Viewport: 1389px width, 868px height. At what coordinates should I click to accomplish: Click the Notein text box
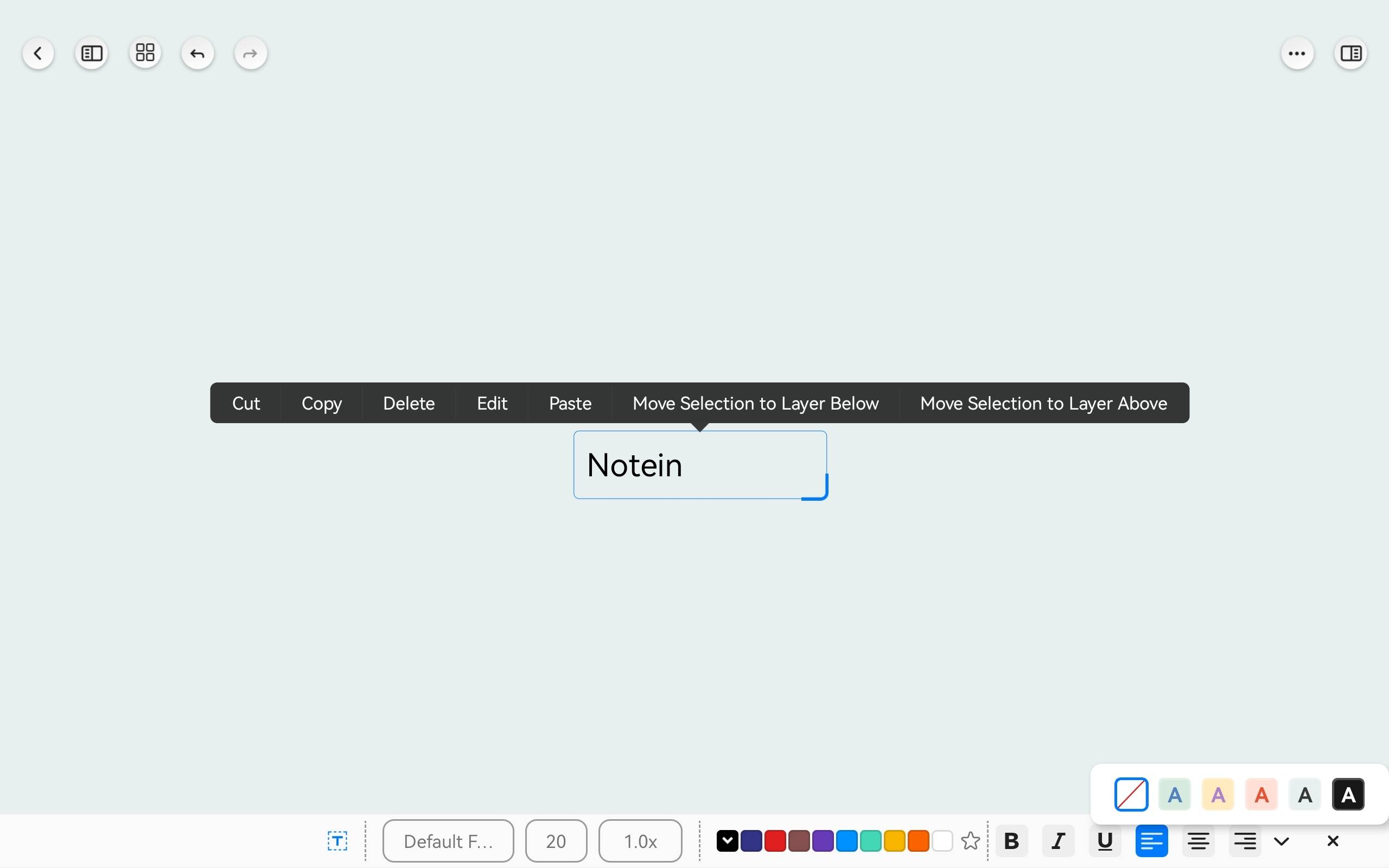[x=700, y=465]
